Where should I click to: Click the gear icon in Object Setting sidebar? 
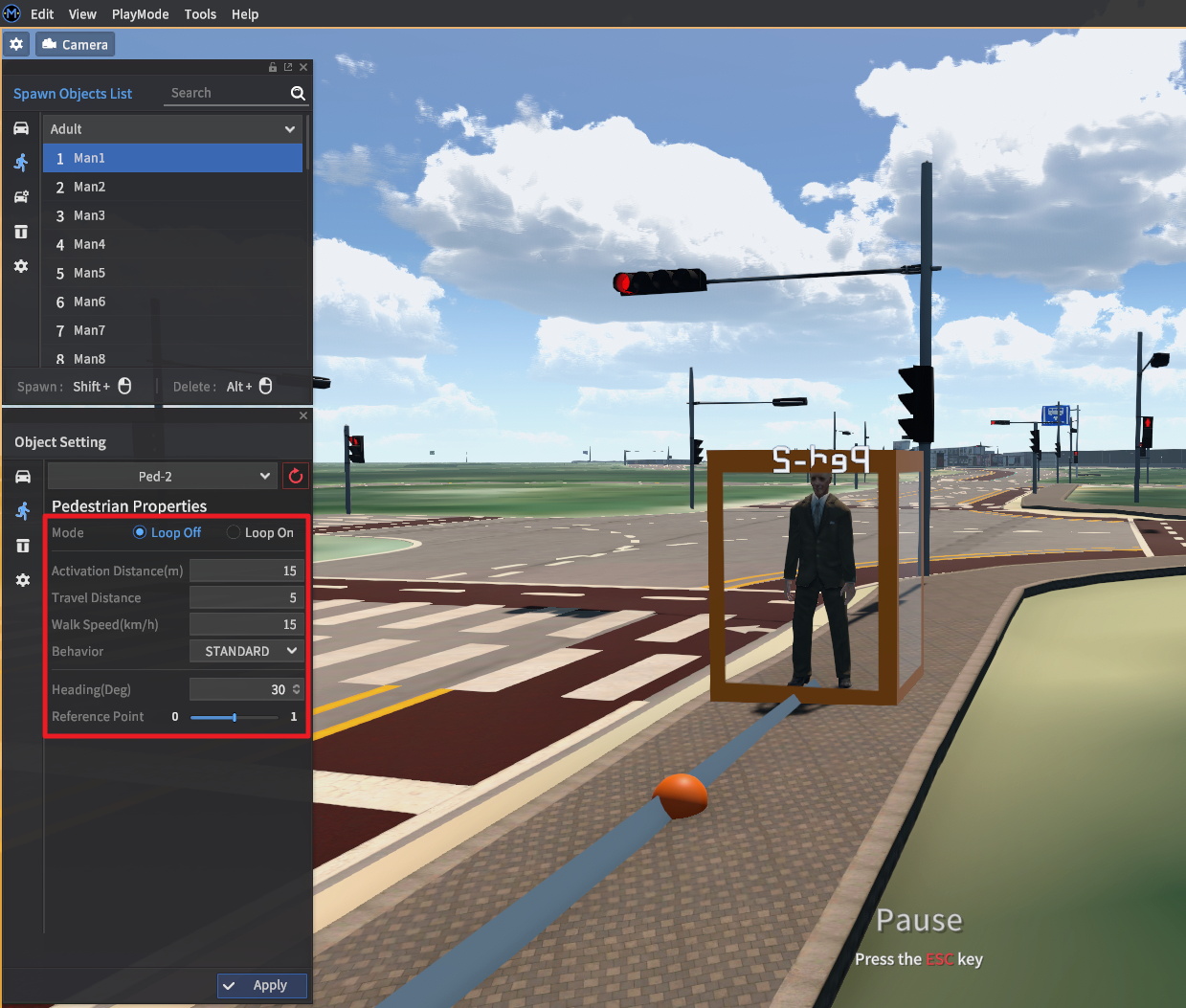(23, 580)
